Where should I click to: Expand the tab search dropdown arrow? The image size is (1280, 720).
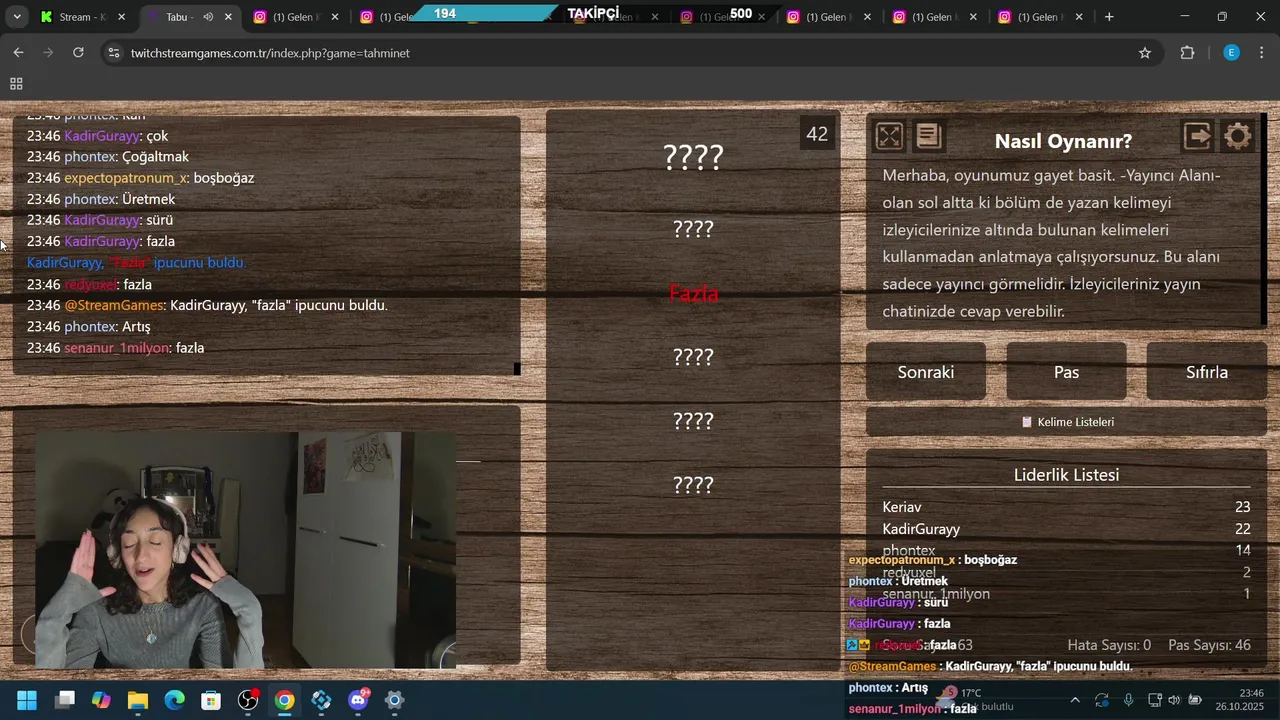[17, 17]
